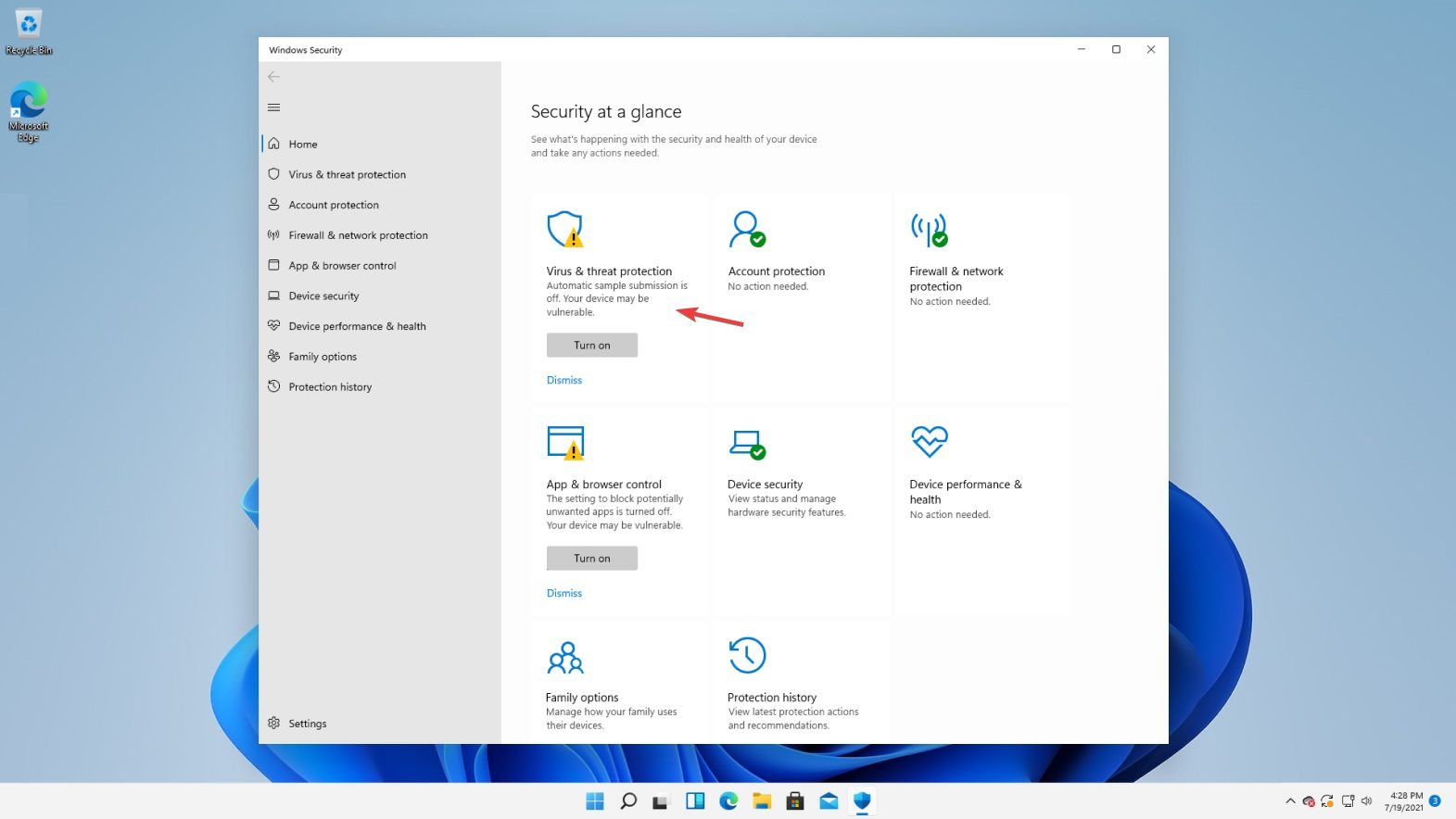Launch Microsoft Edge from the taskbar
The height and width of the screenshot is (819, 1456).
point(728,801)
